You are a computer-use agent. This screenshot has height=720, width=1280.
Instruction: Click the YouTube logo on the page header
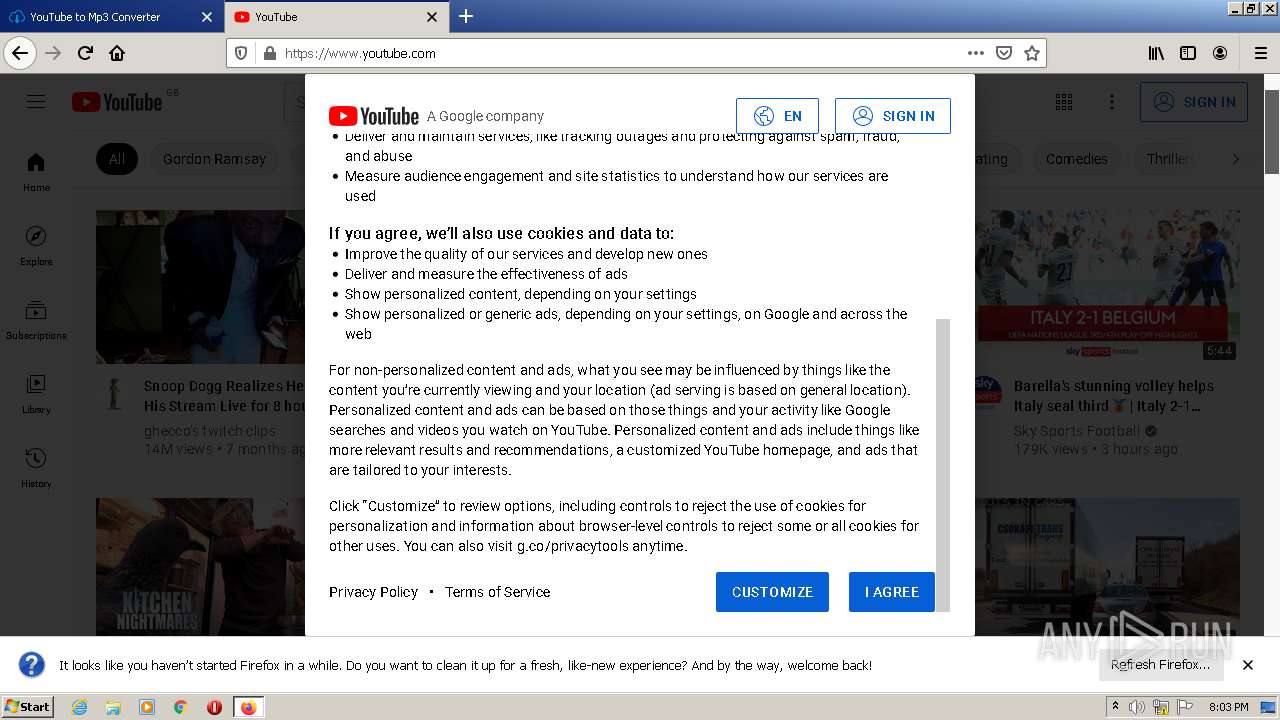pyautogui.click(x=117, y=102)
